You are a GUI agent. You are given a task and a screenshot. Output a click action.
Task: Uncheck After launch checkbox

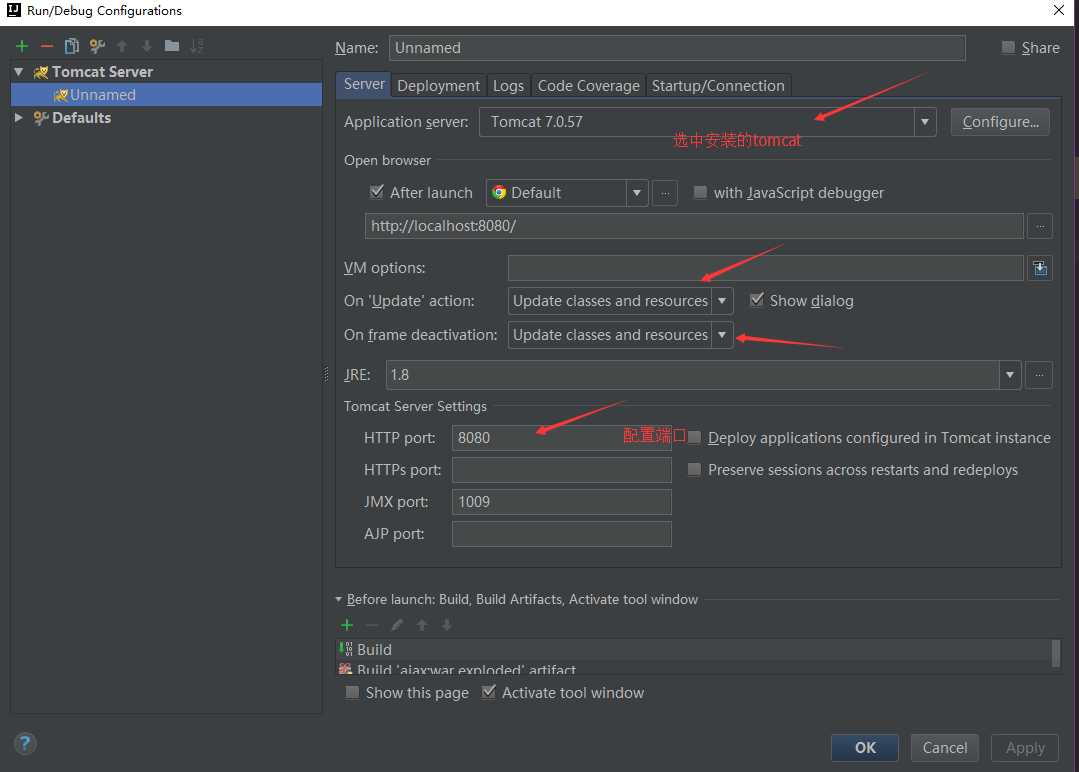(x=376, y=192)
